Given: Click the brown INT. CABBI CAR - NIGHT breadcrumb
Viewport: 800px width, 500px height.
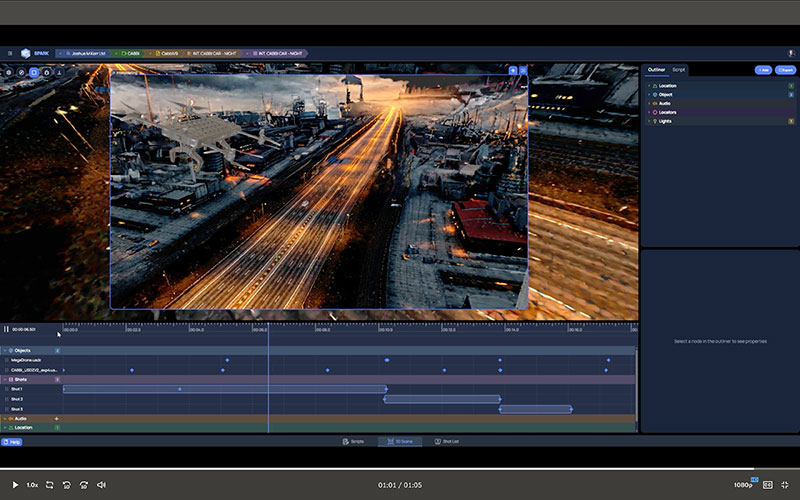Looking at the screenshot, I should (x=212, y=53).
